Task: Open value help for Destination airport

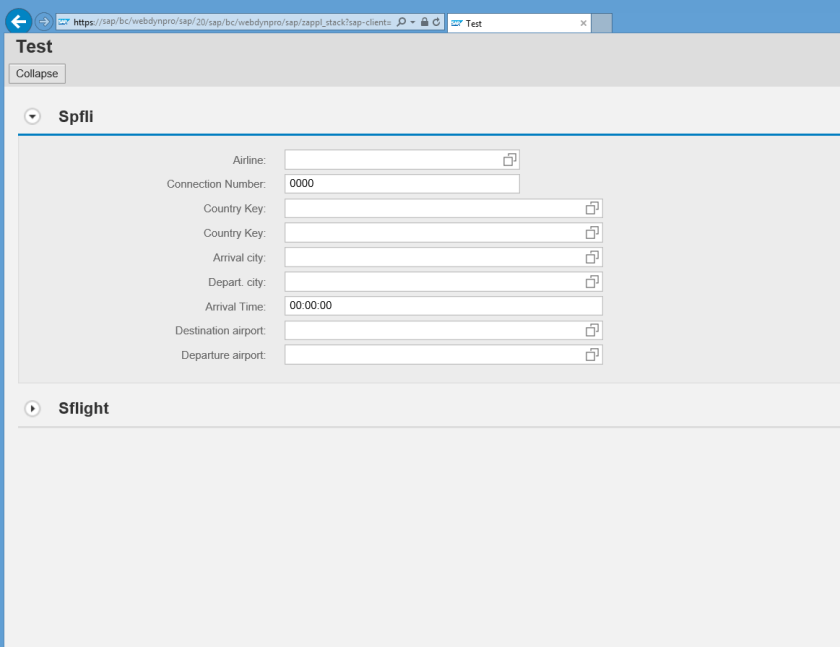Action: click(x=592, y=330)
